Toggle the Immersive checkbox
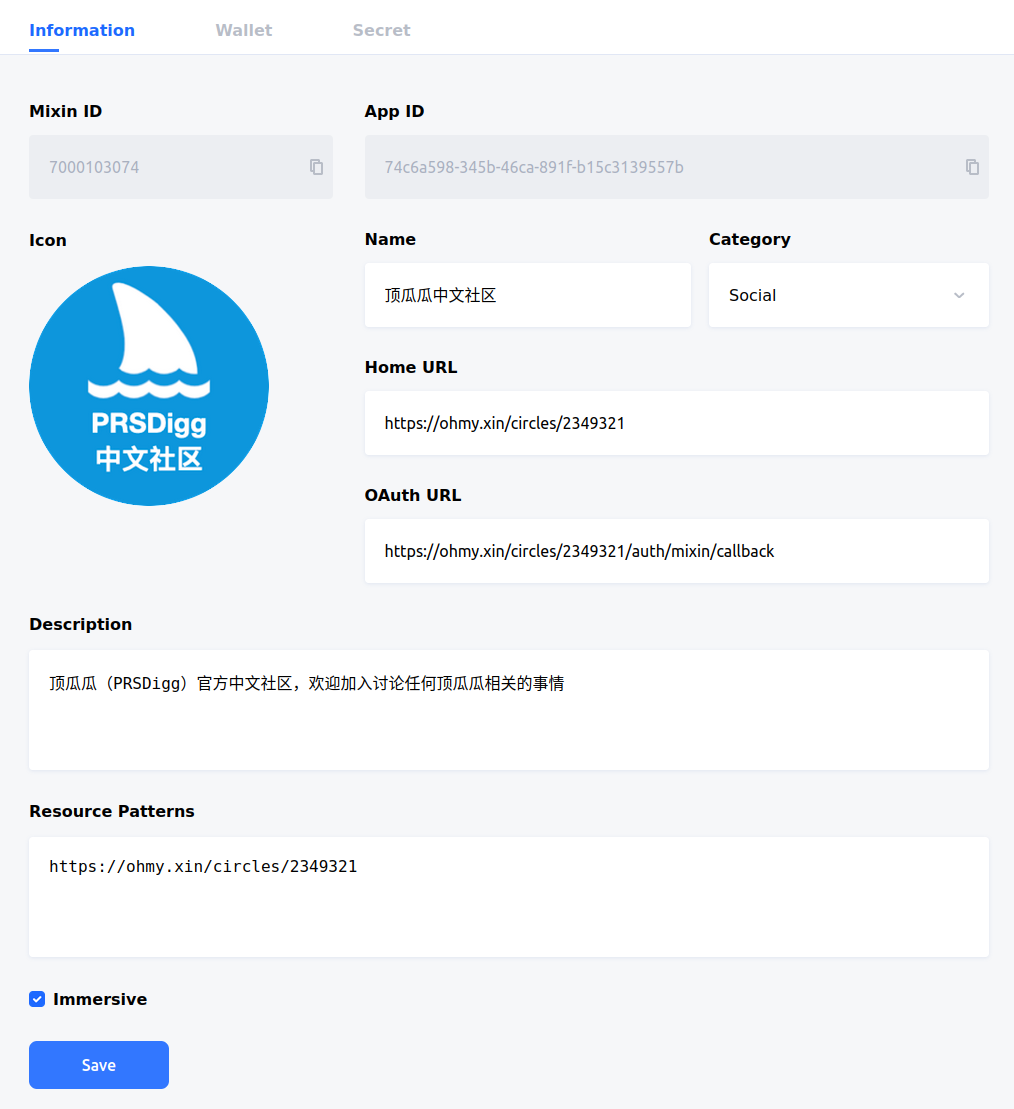This screenshot has width=1014, height=1109. click(37, 999)
